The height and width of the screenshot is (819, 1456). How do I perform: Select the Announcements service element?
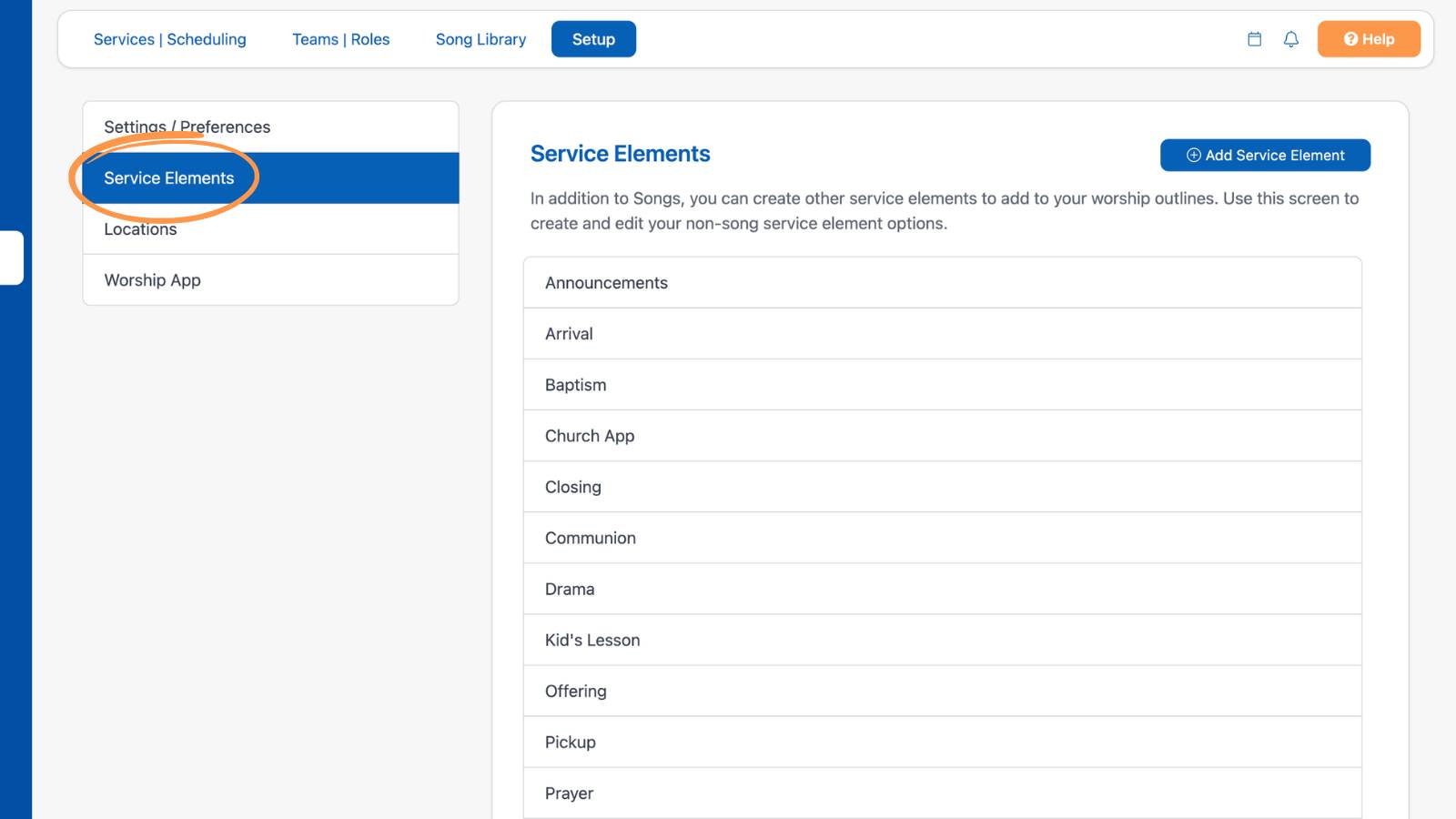[943, 282]
